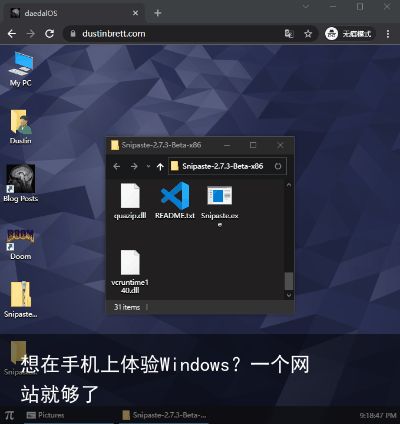Image resolution: width=400 pixels, height=424 pixels.
Task: Minimize the Snipaste explorer window
Action: pyautogui.click(x=227, y=145)
